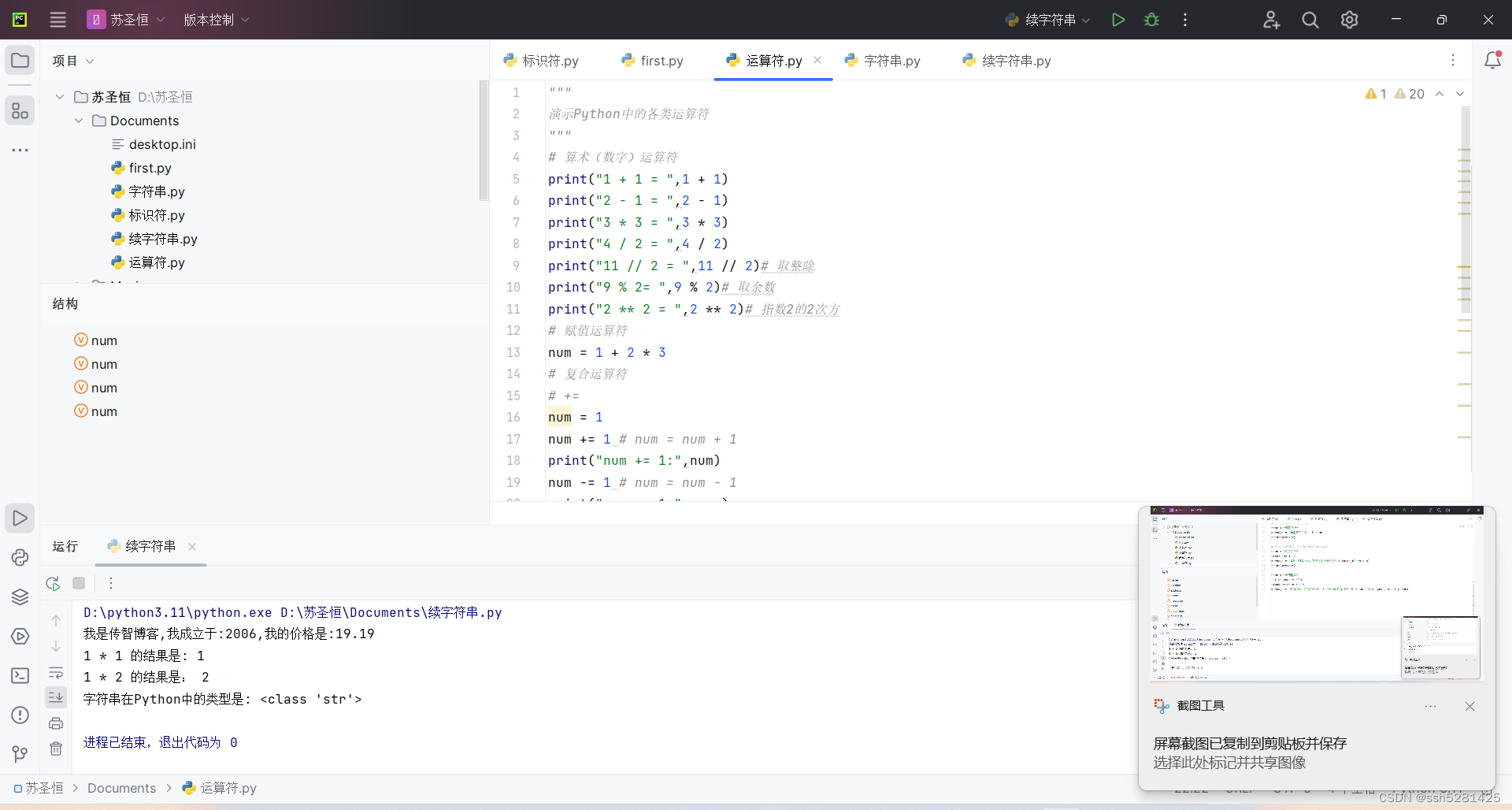Open 苏圣恒 project dropdown
The image size is (1512, 810).
coord(126,20)
